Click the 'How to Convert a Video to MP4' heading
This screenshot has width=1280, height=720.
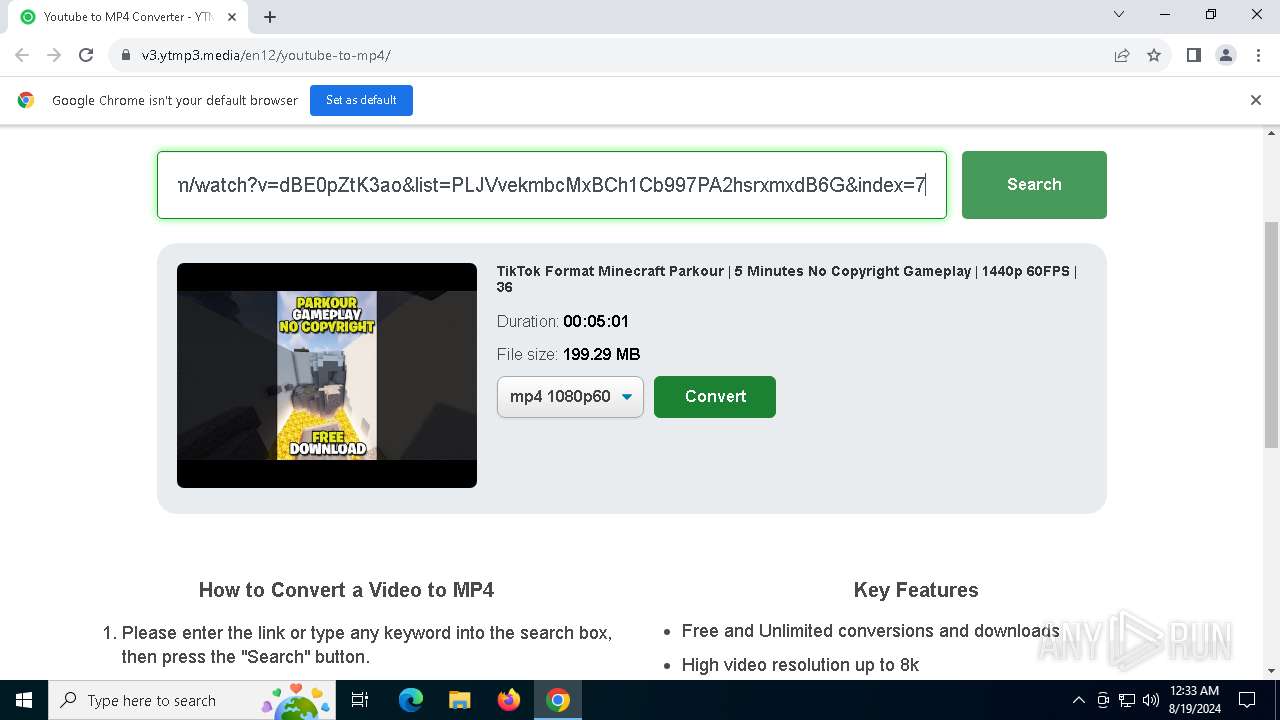pyautogui.click(x=346, y=590)
